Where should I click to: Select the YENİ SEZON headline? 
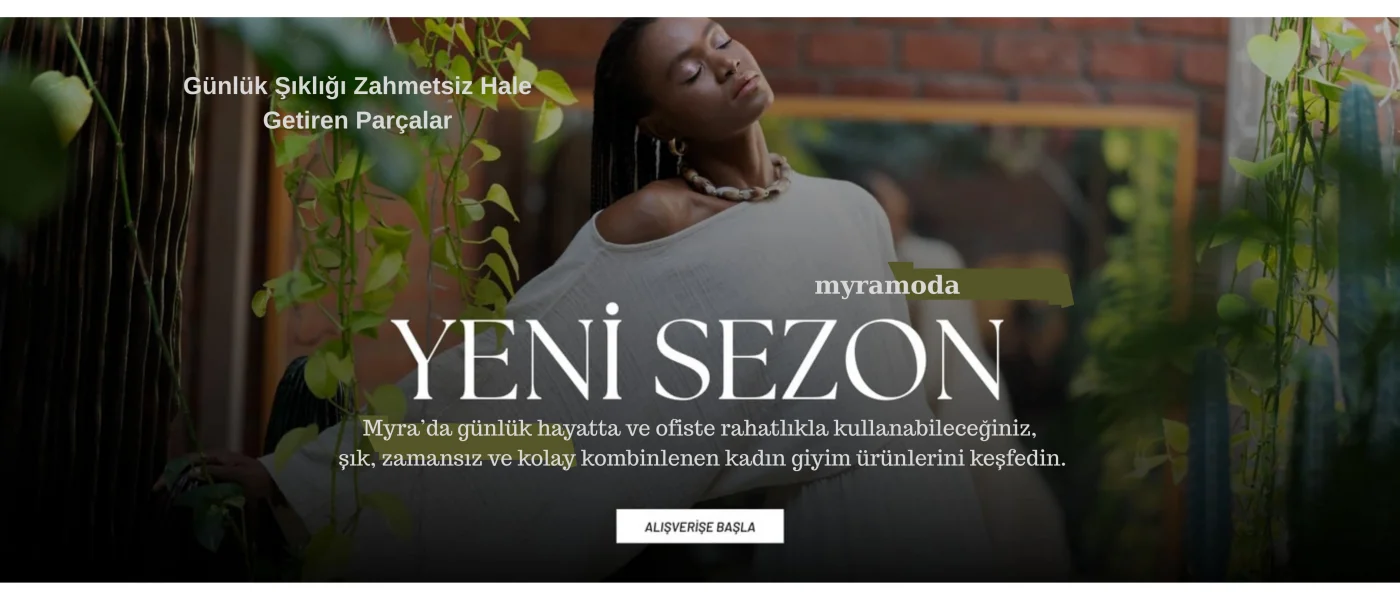click(697, 357)
